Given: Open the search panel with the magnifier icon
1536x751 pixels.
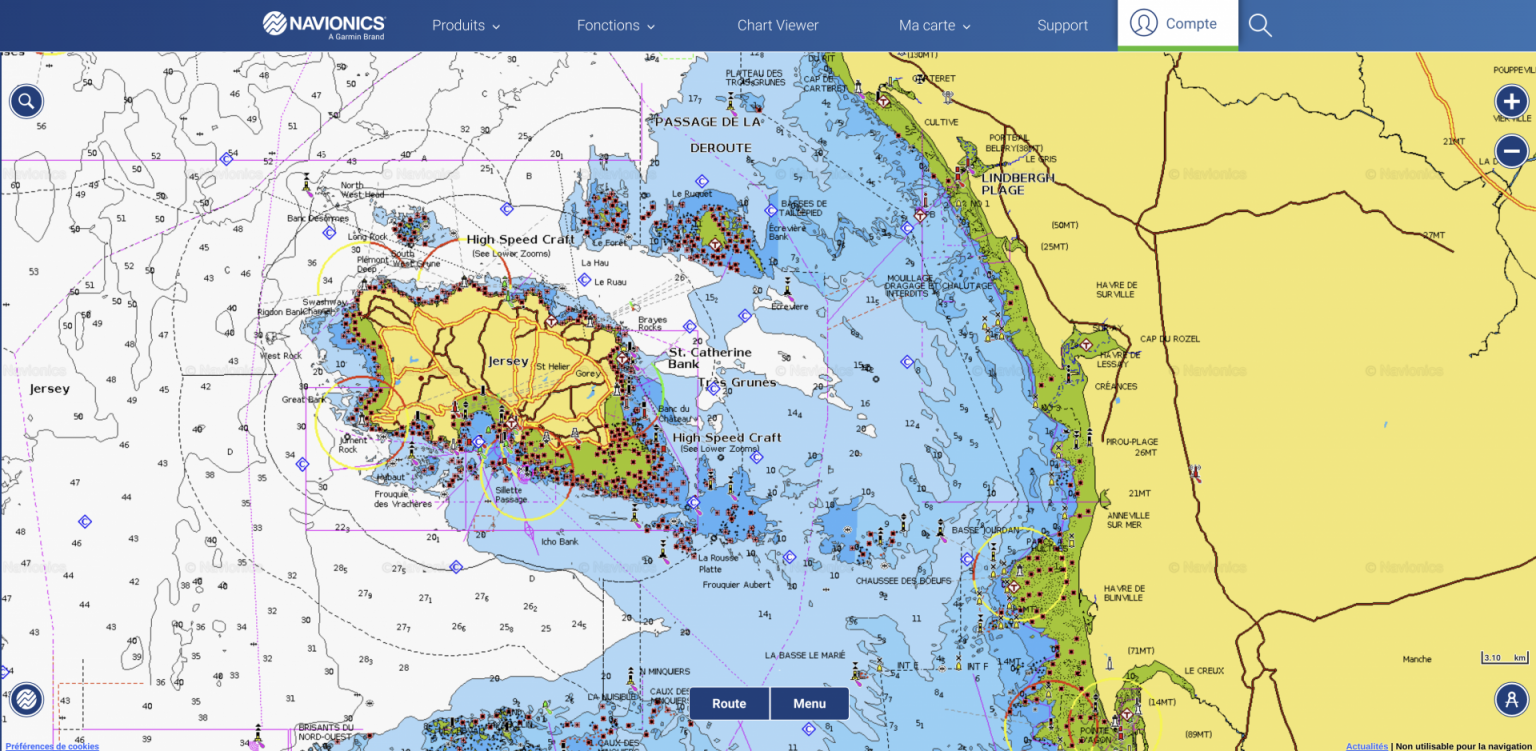Looking at the screenshot, I should (26, 101).
